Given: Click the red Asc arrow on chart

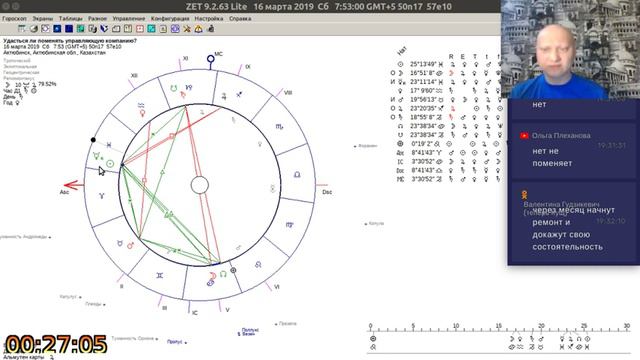Looking at the screenshot, I should (x=74, y=185).
